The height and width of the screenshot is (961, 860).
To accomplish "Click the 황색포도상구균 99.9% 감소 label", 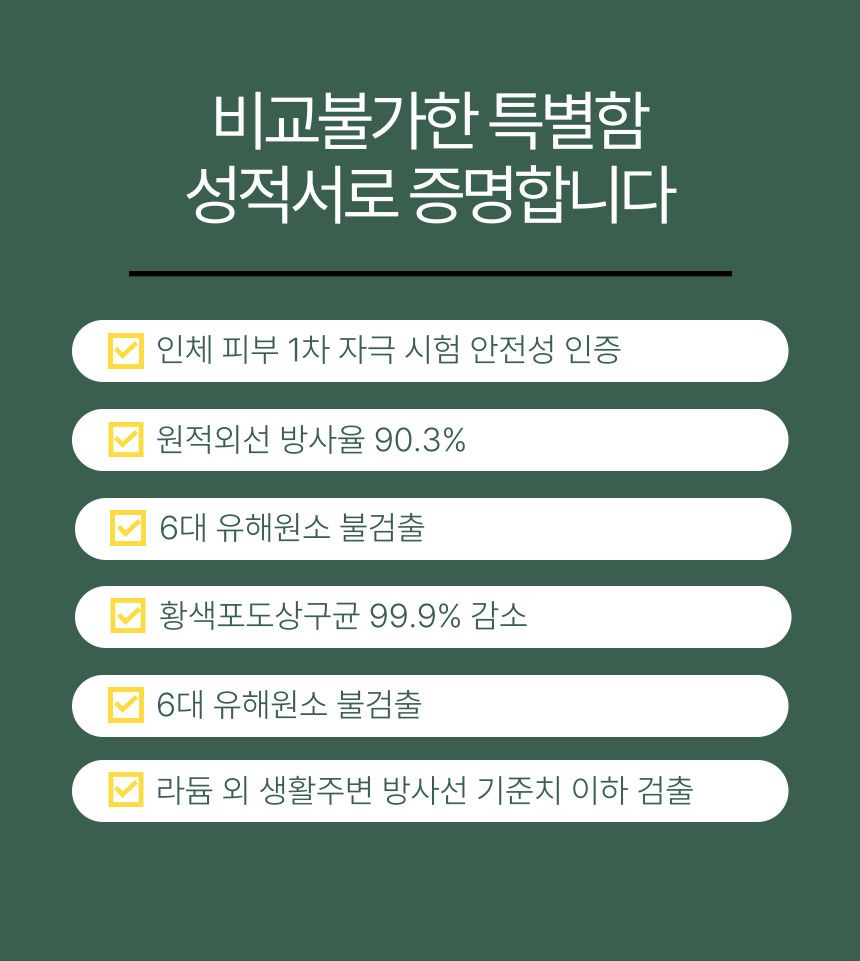I will (343, 615).
